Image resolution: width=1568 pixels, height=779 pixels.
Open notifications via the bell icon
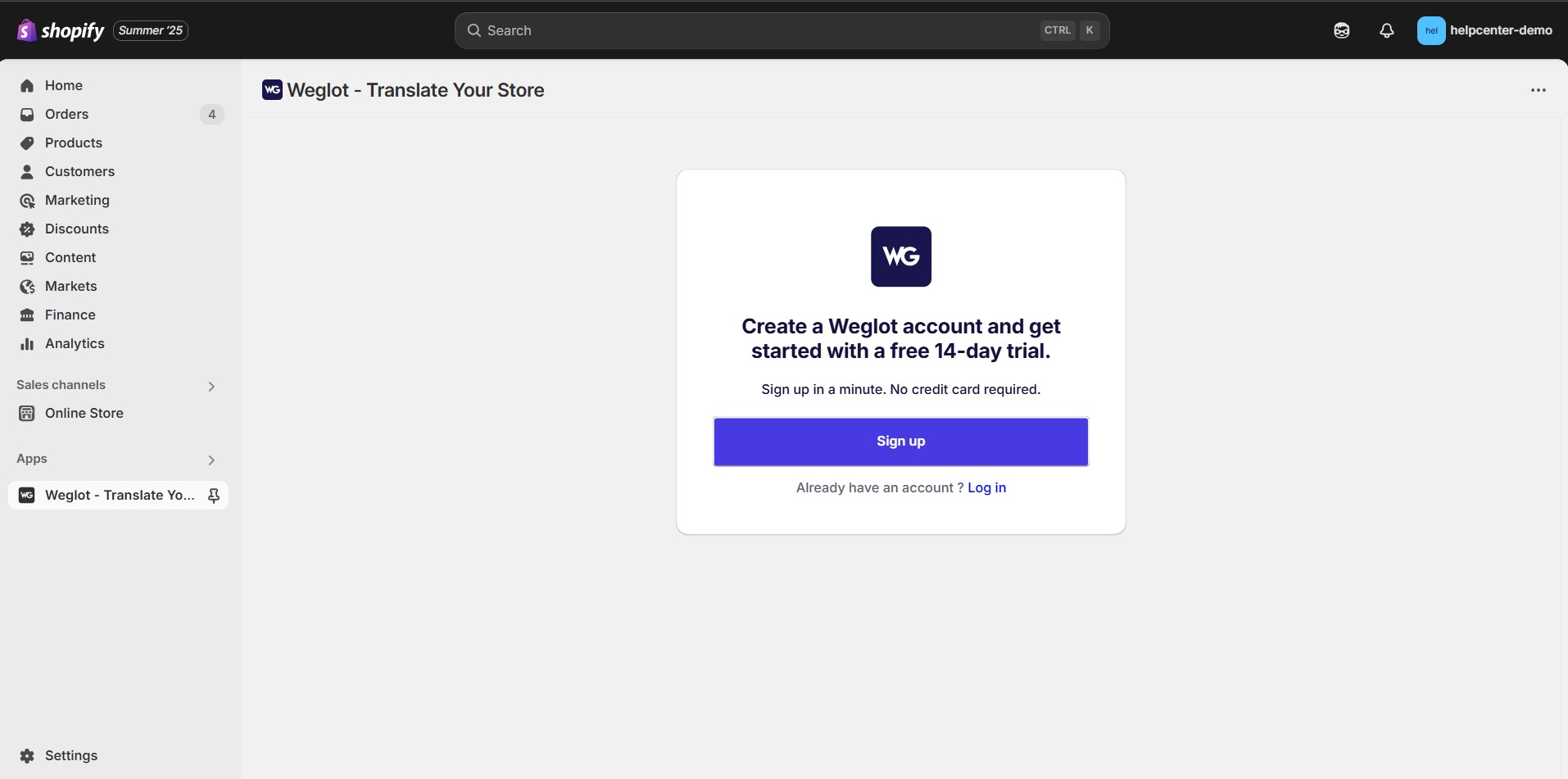(1386, 30)
